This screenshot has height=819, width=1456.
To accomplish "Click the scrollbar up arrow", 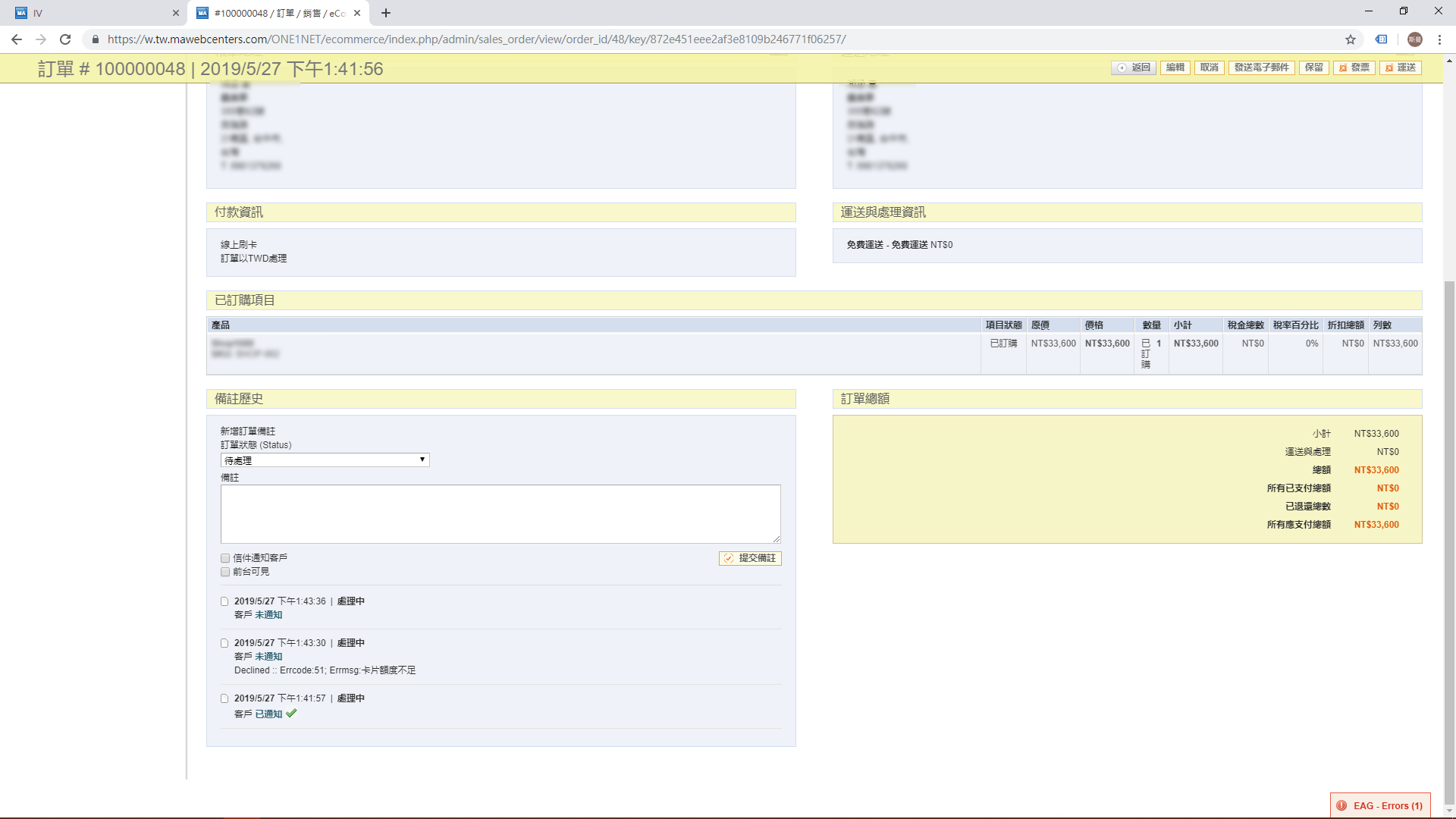I will click(1449, 61).
